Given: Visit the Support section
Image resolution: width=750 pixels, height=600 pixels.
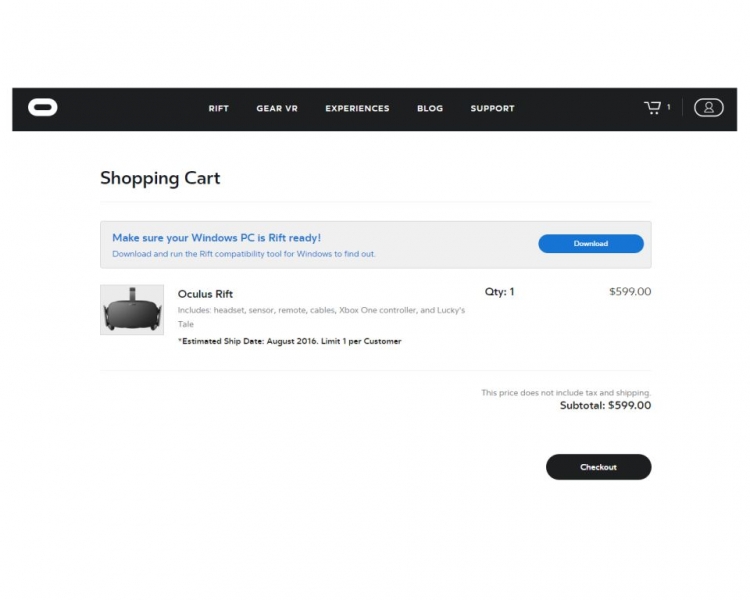Looking at the screenshot, I should (492, 109).
